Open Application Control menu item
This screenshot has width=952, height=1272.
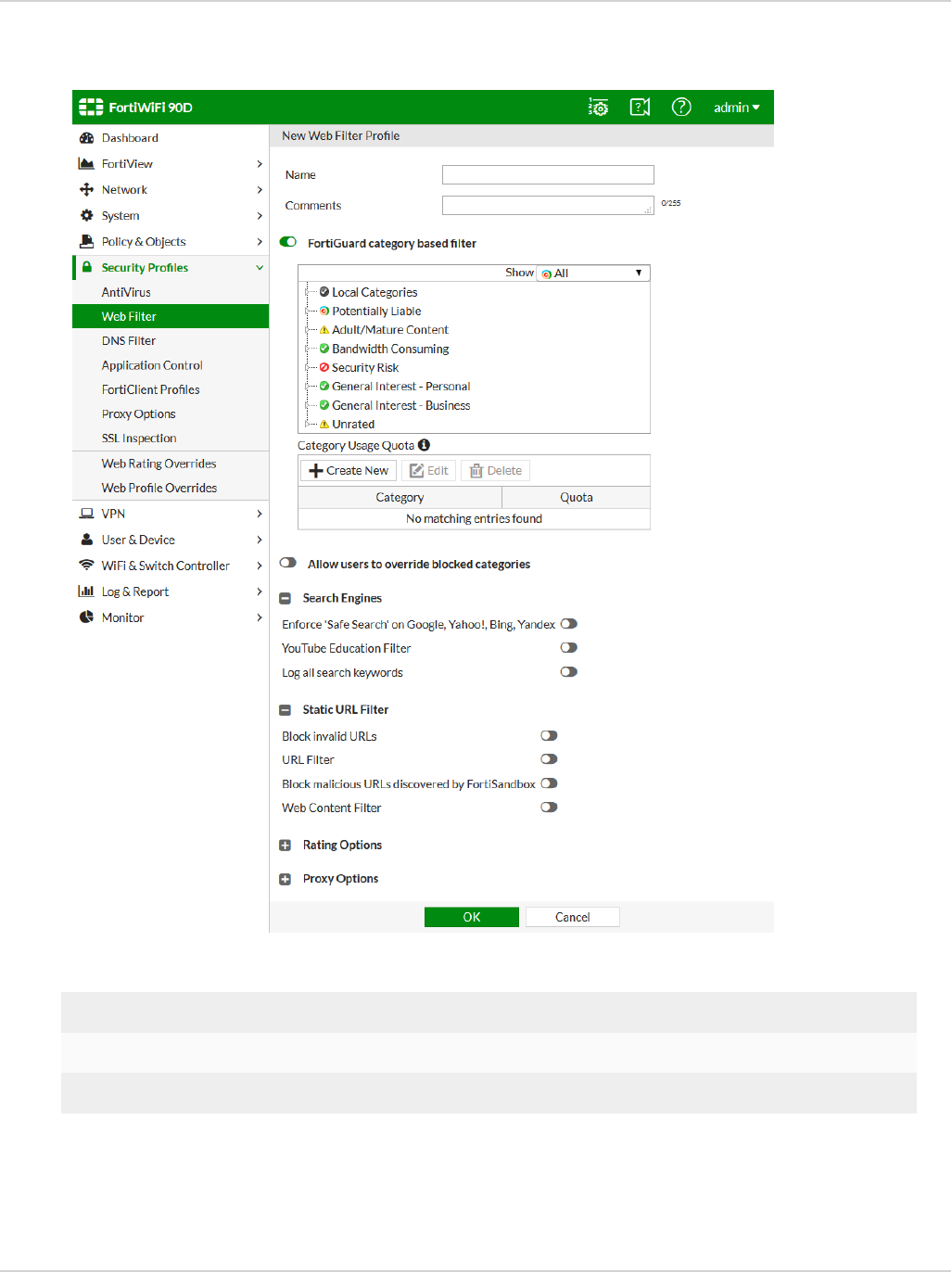[x=152, y=365]
